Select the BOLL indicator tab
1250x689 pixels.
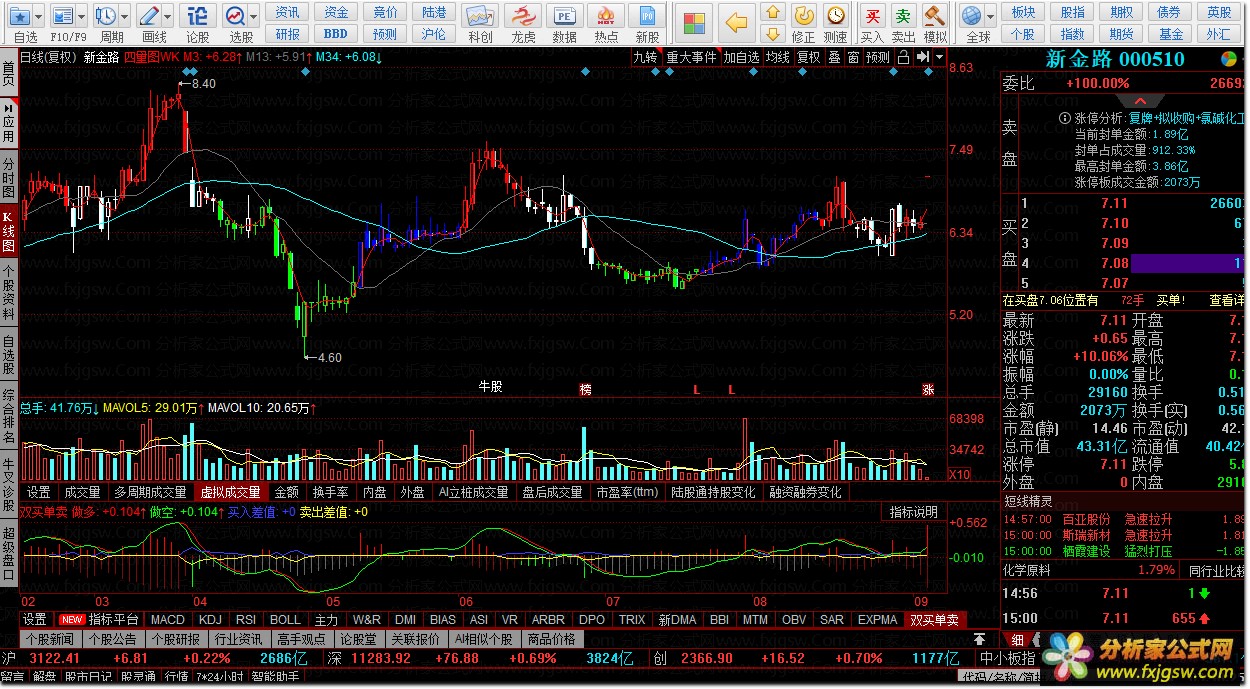(x=285, y=620)
